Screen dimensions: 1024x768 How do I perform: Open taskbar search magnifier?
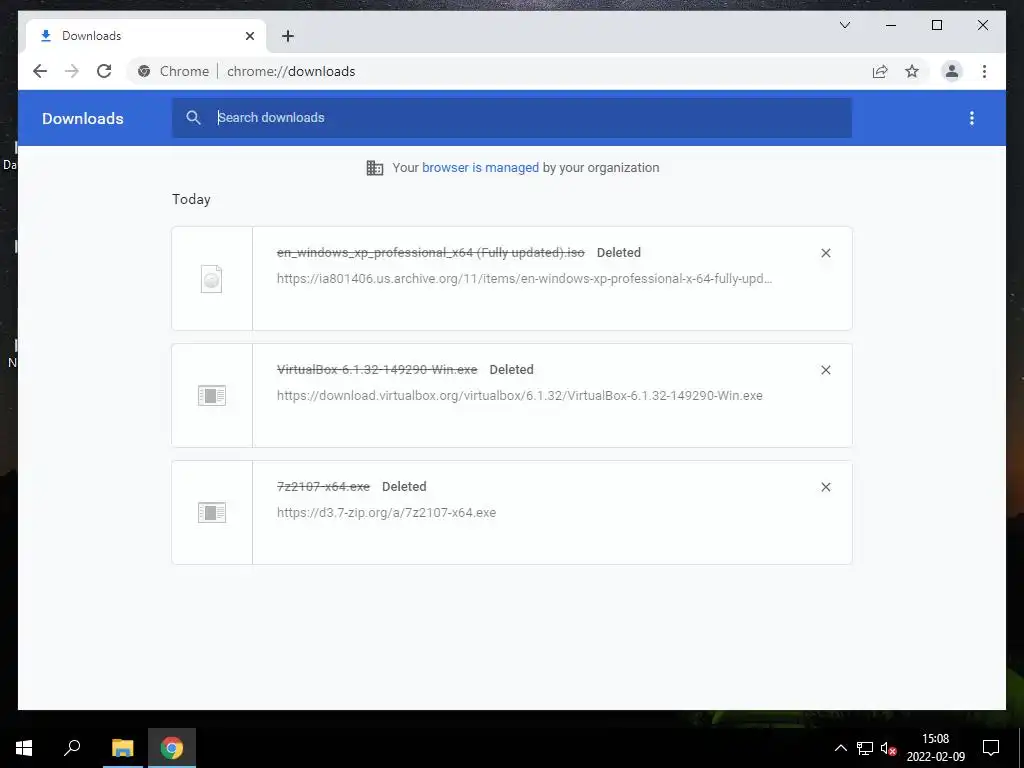pos(72,748)
